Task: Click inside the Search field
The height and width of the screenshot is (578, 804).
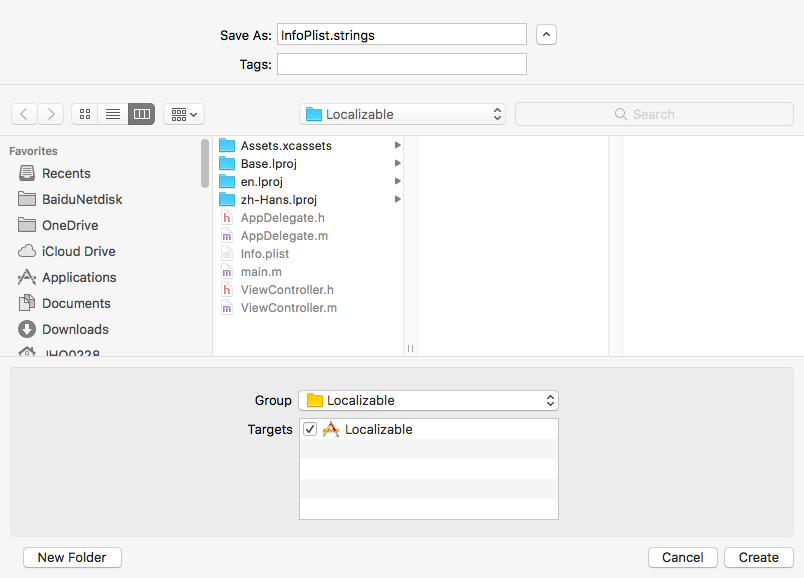Action: (654, 113)
